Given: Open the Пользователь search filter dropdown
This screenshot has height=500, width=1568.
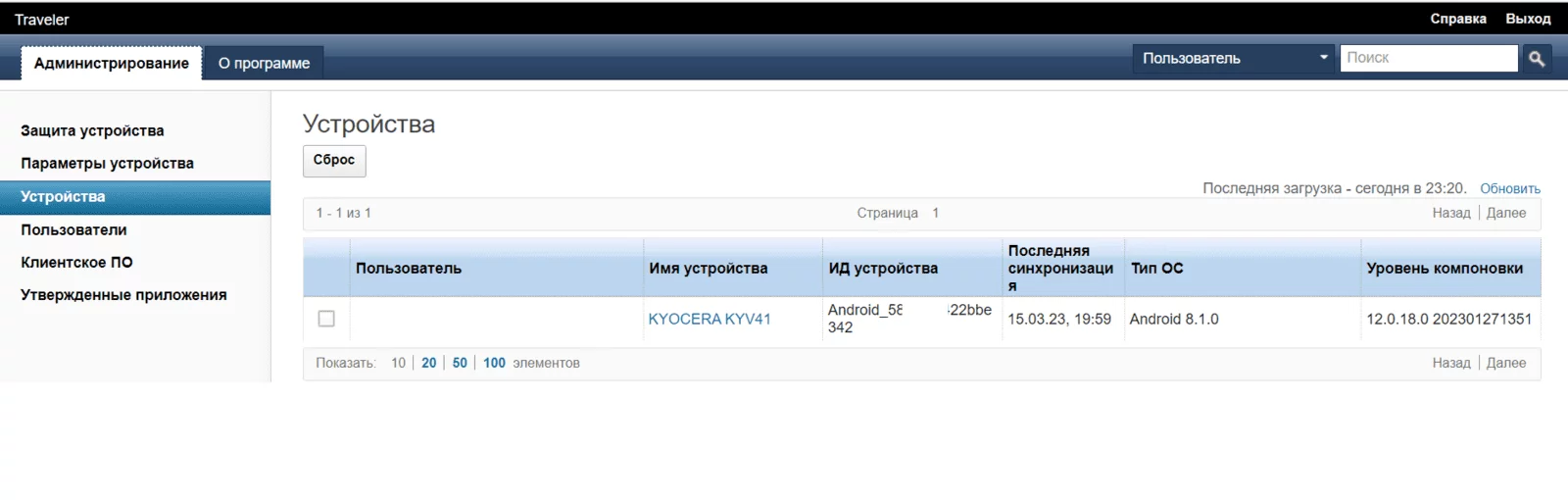Looking at the screenshot, I should (x=1234, y=59).
